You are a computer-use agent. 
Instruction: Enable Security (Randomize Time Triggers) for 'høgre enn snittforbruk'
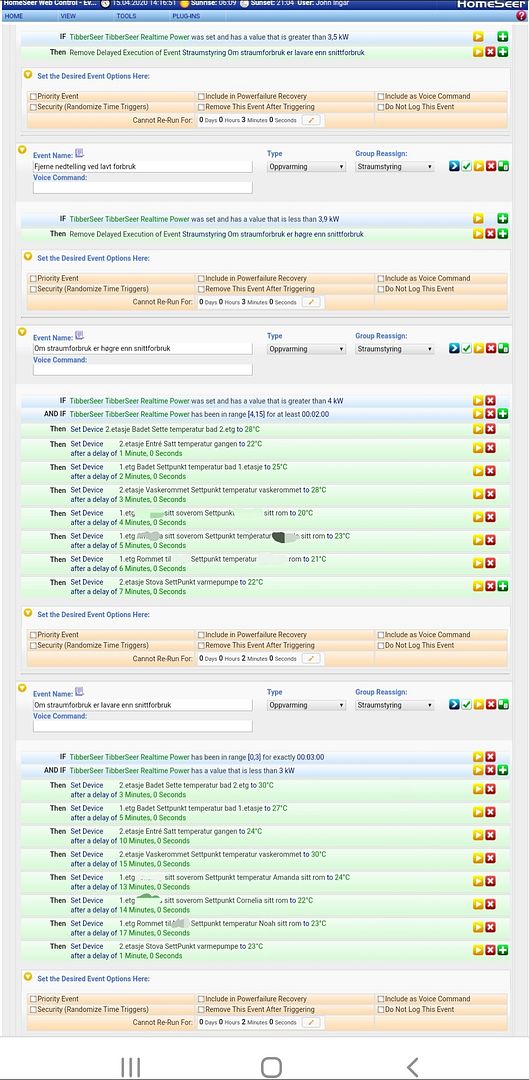click(x=33, y=645)
